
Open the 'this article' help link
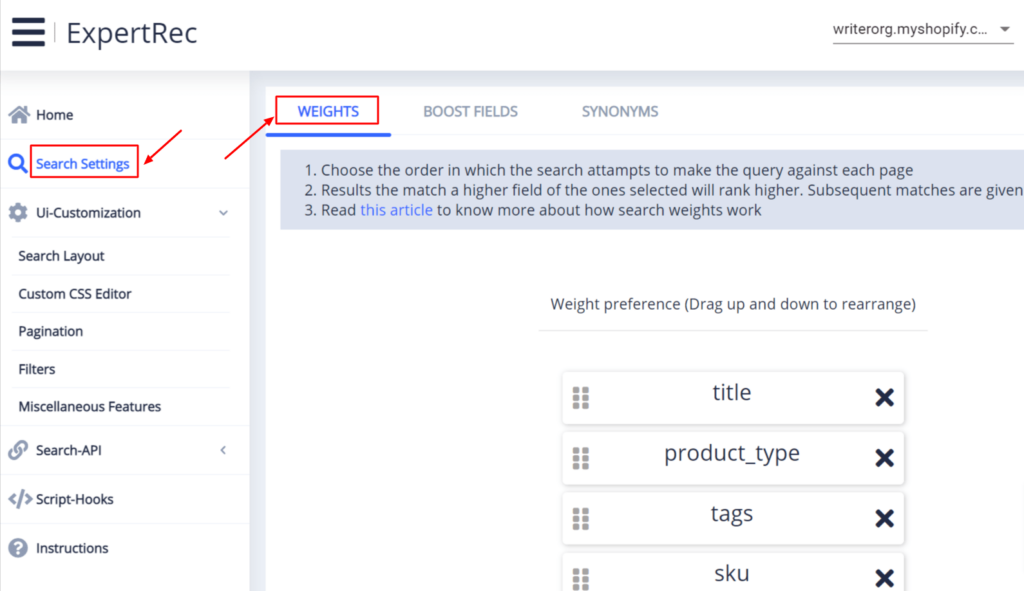pos(396,209)
